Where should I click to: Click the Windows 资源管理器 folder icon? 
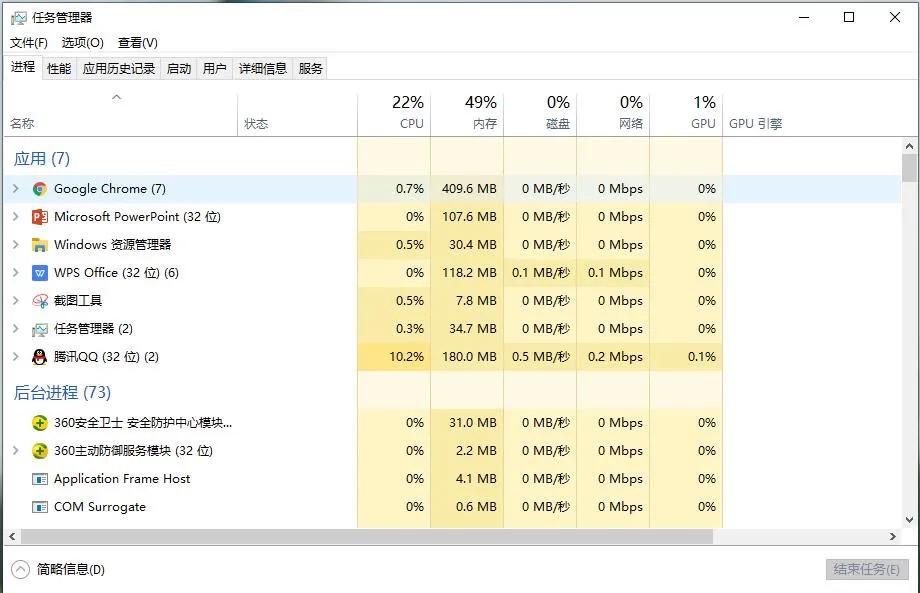[40, 245]
